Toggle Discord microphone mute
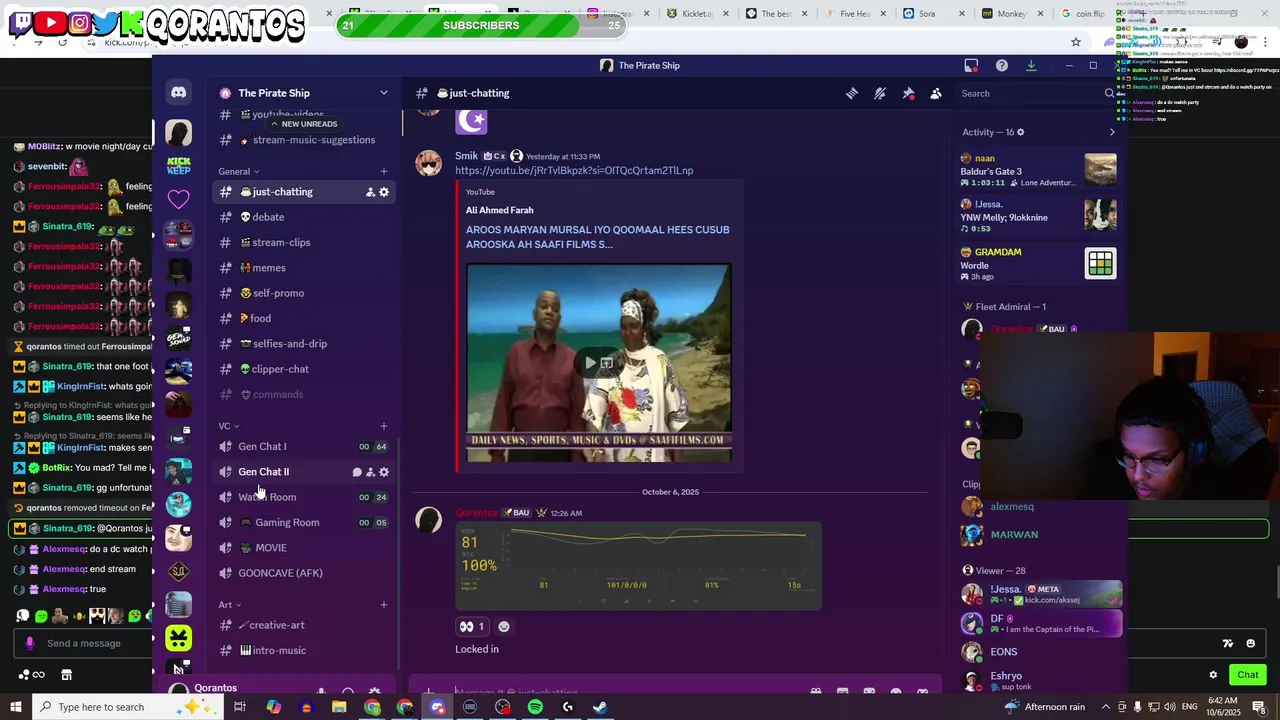 click(x=321, y=691)
